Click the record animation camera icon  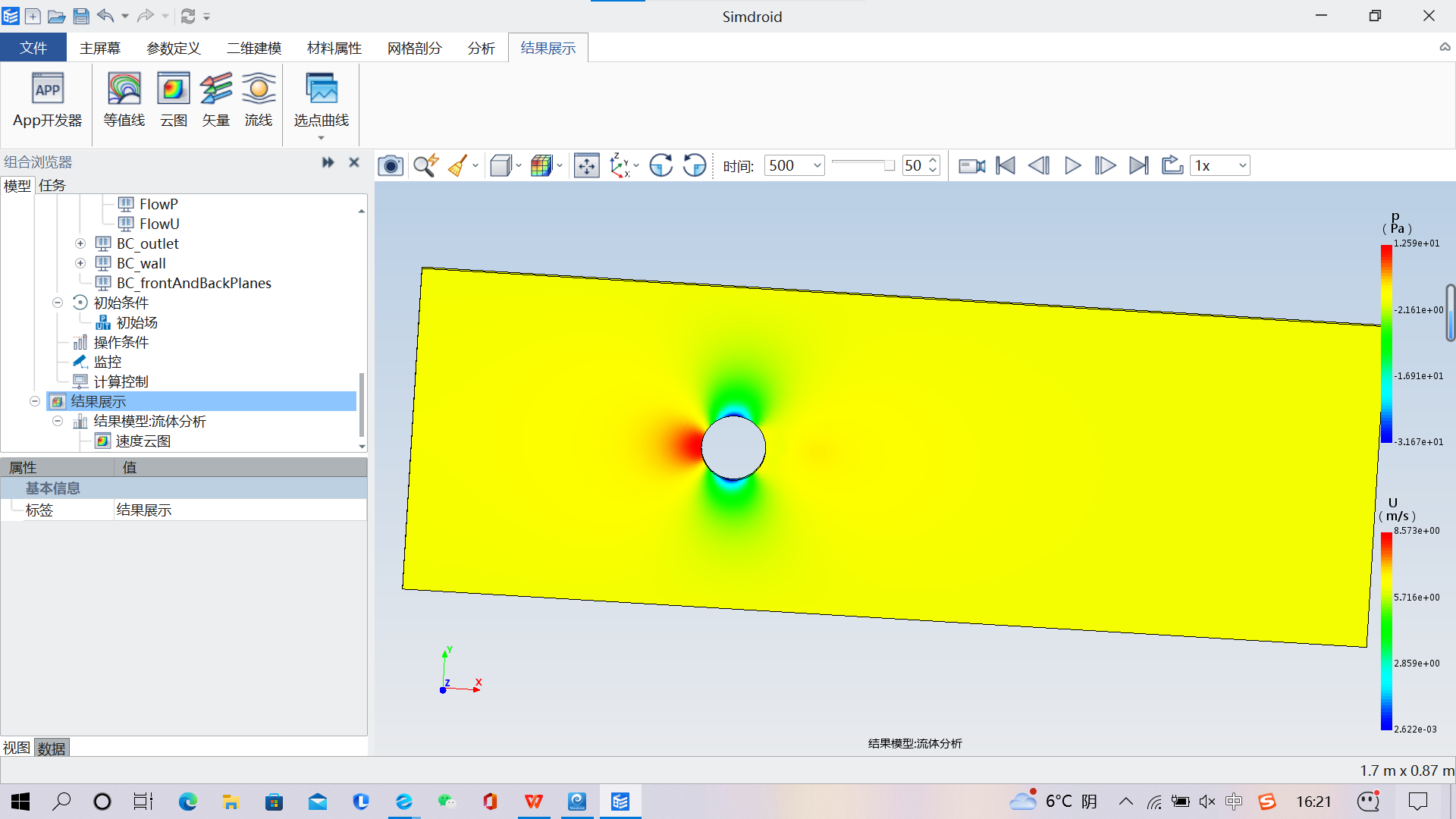tap(971, 165)
